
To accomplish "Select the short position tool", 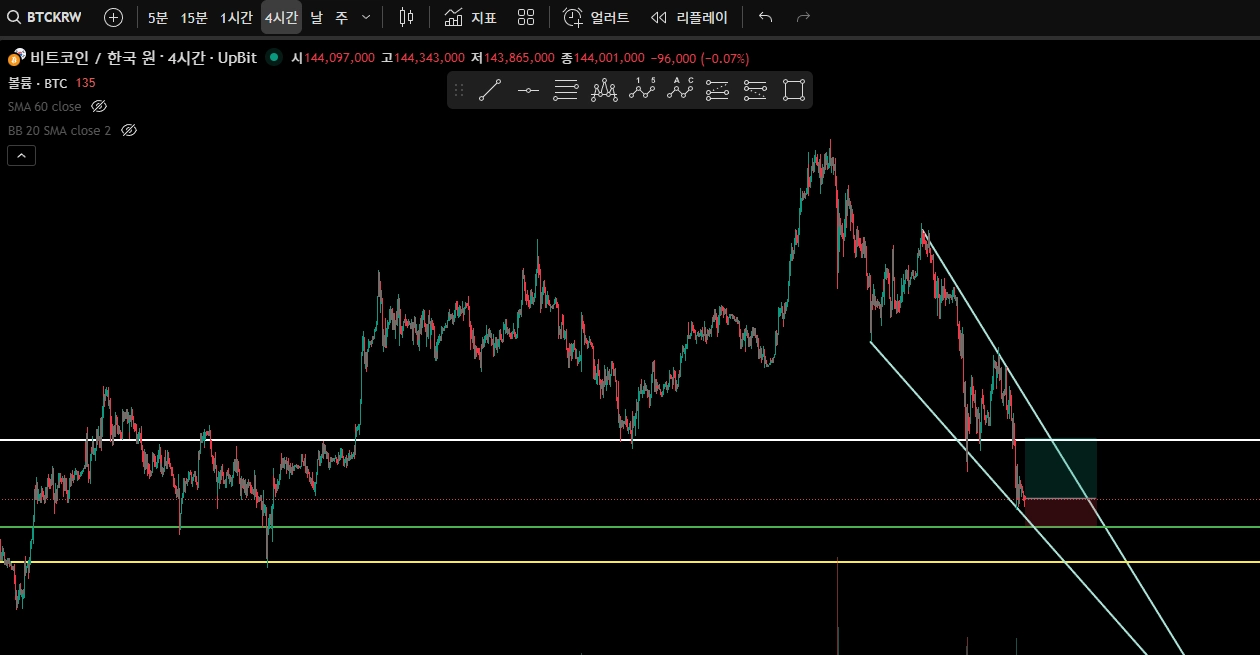I will click(x=755, y=90).
